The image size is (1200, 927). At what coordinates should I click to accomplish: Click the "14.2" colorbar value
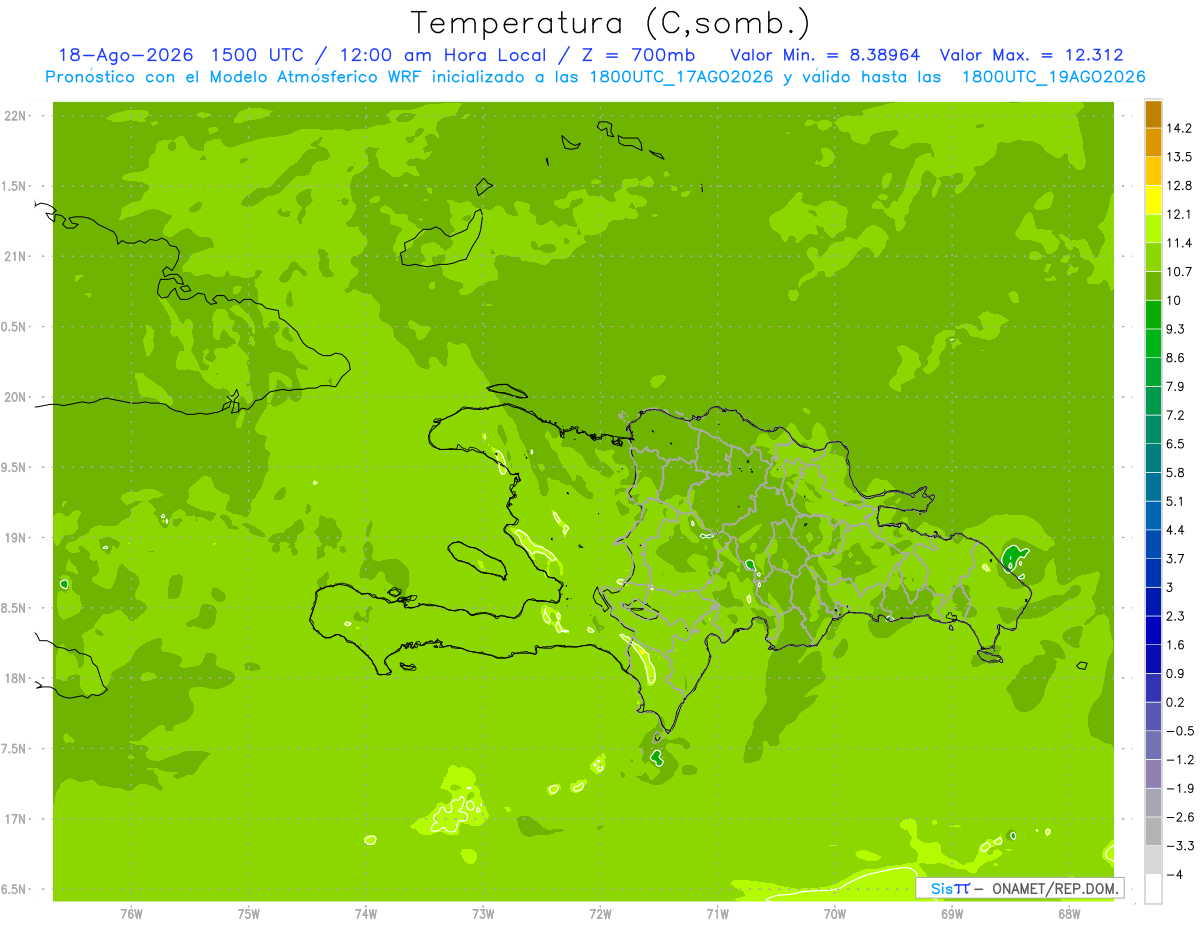1180,128
